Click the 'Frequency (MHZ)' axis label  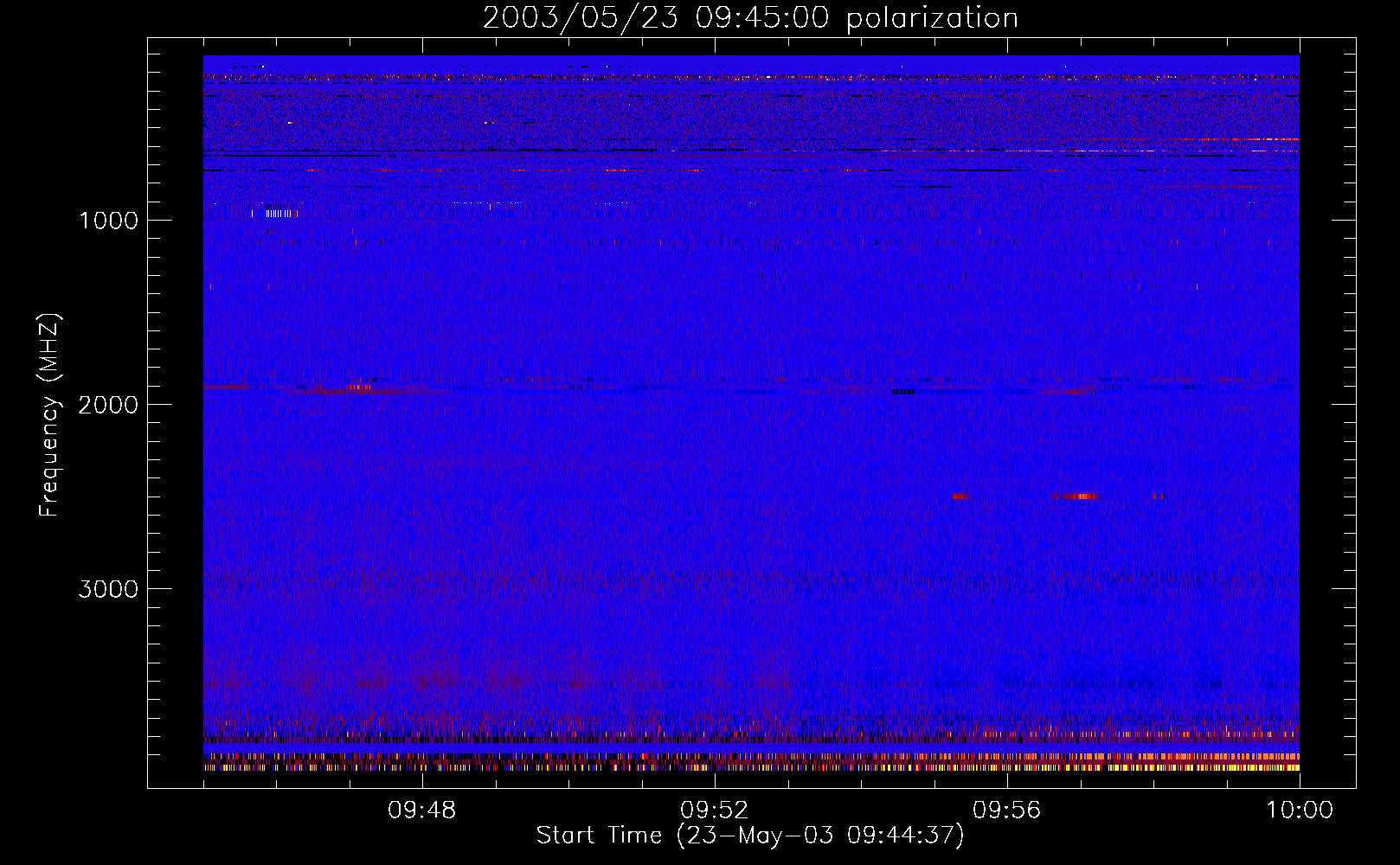(49, 415)
